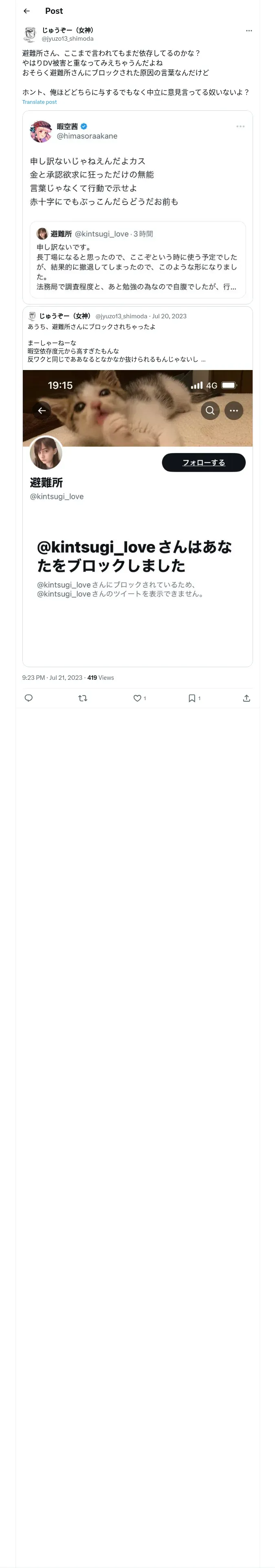Screen dimensions: 275x1568
Task: Click the フォローする button in screenshot
Action: tap(204, 462)
